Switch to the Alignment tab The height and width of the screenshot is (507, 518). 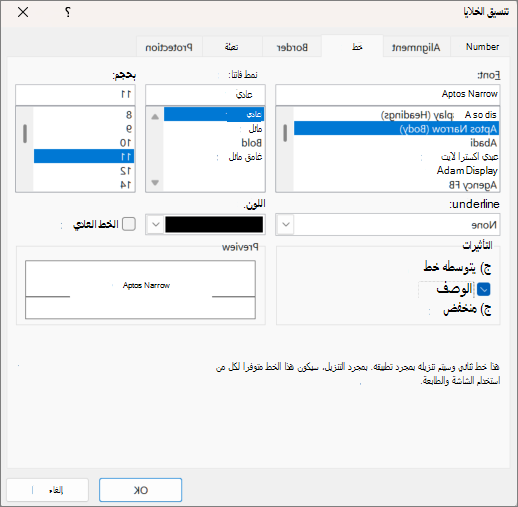click(416, 47)
